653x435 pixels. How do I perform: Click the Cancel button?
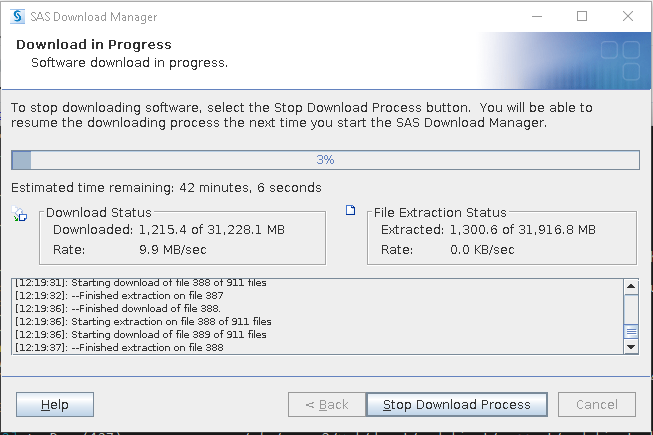(596, 404)
